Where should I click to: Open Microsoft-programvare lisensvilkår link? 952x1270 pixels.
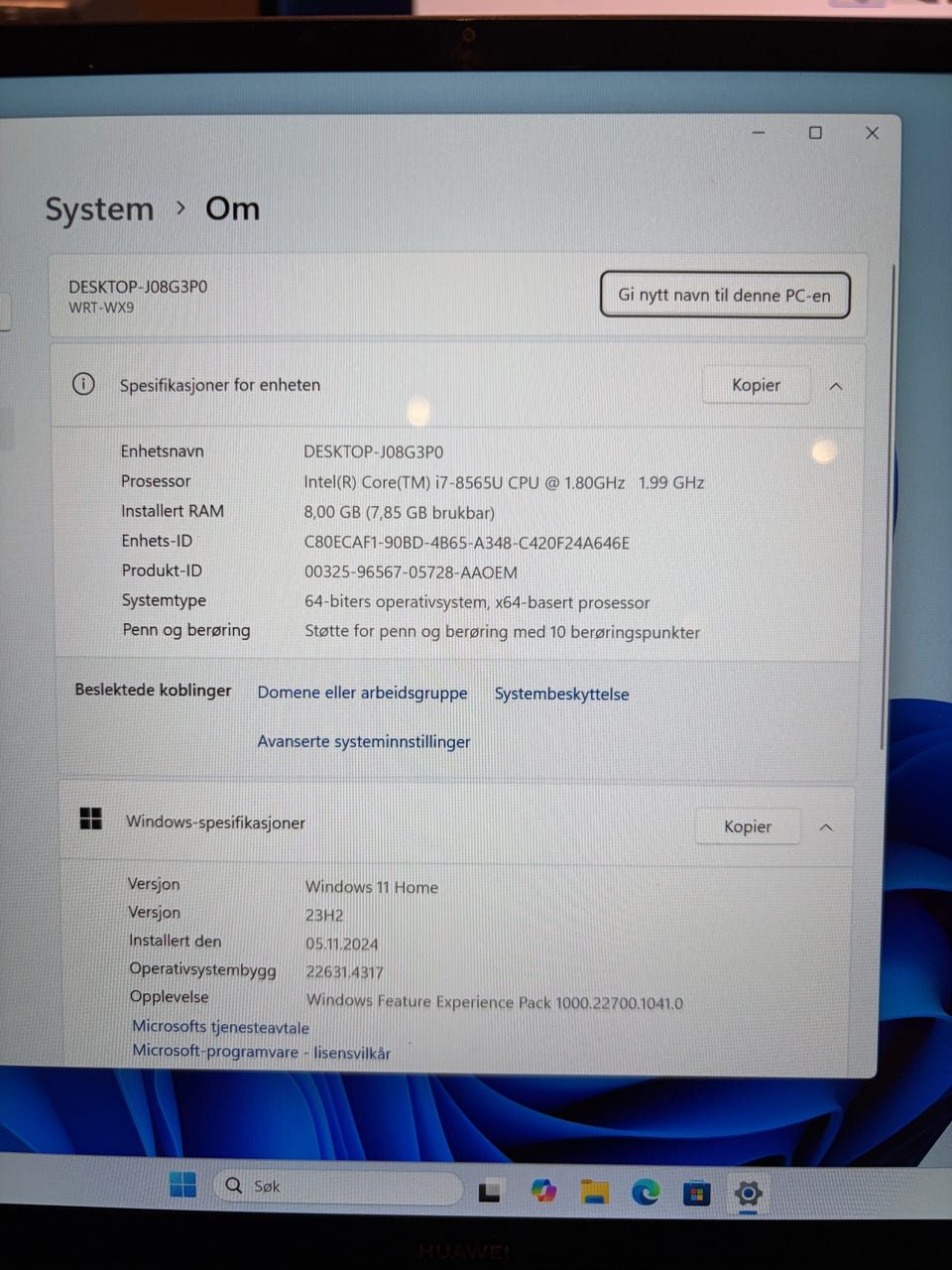point(262,1052)
